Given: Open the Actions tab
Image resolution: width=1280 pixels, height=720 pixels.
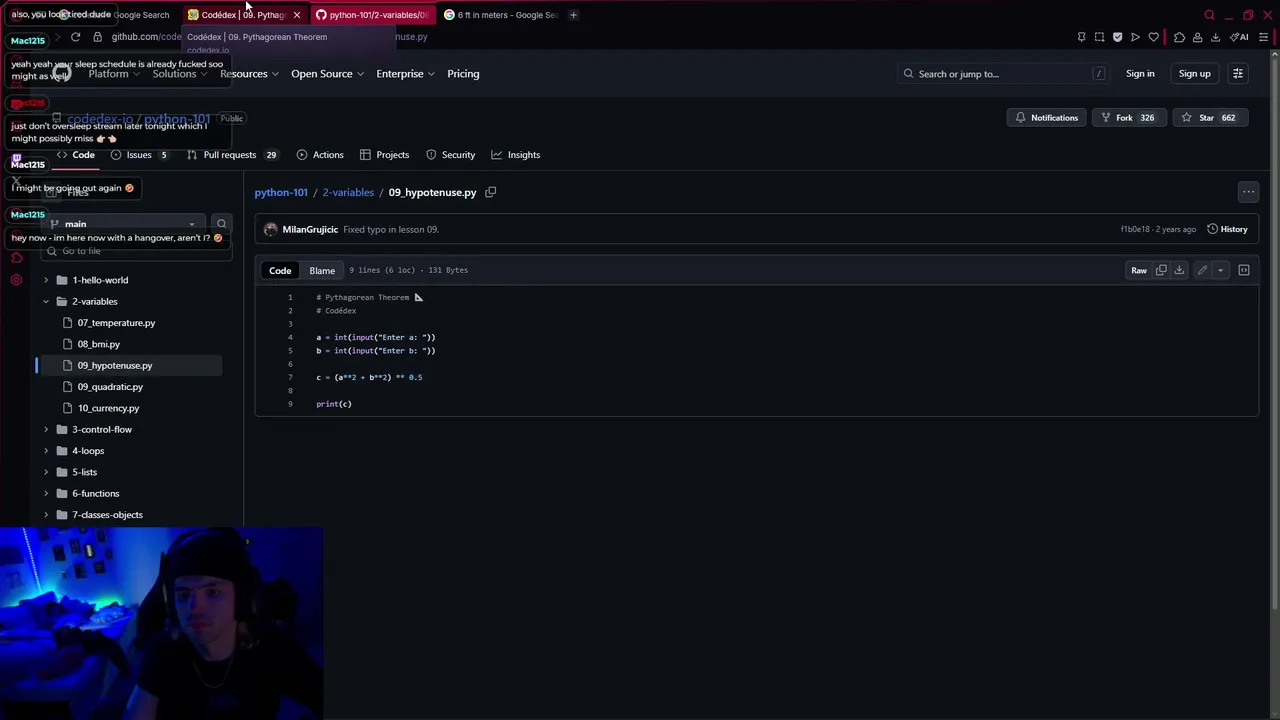Looking at the screenshot, I should tap(320, 155).
